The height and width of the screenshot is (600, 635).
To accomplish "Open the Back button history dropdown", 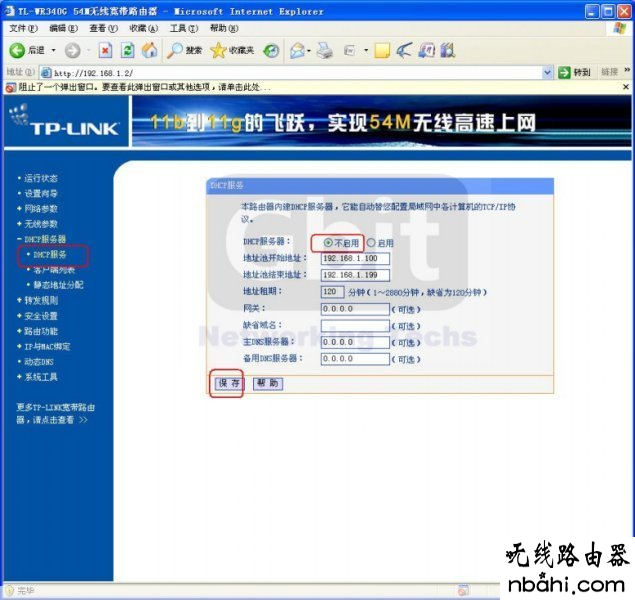I will tap(53, 50).
